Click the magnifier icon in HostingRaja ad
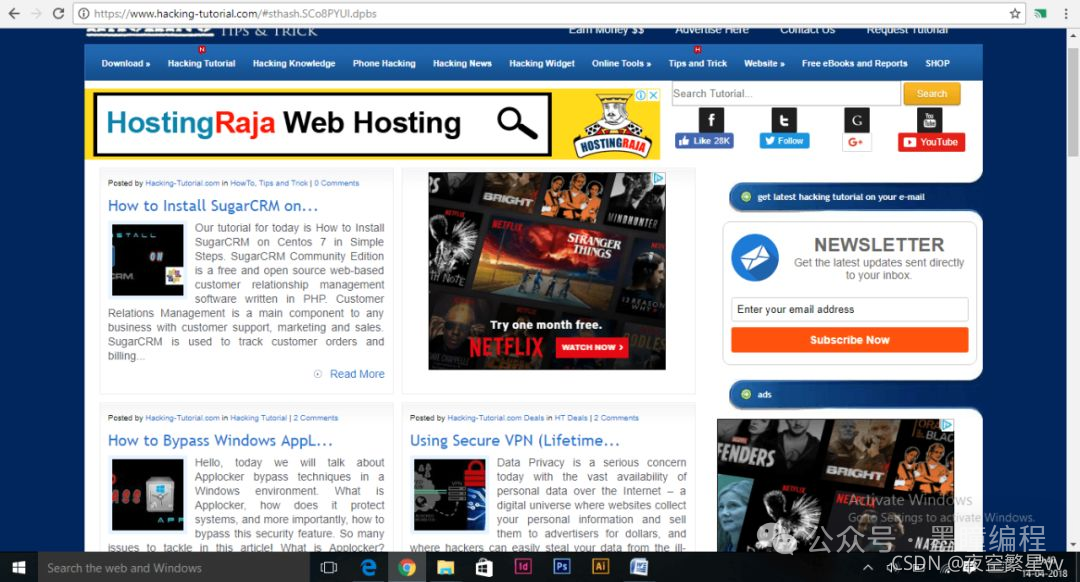This screenshot has height=582, width=1080. [x=517, y=123]
